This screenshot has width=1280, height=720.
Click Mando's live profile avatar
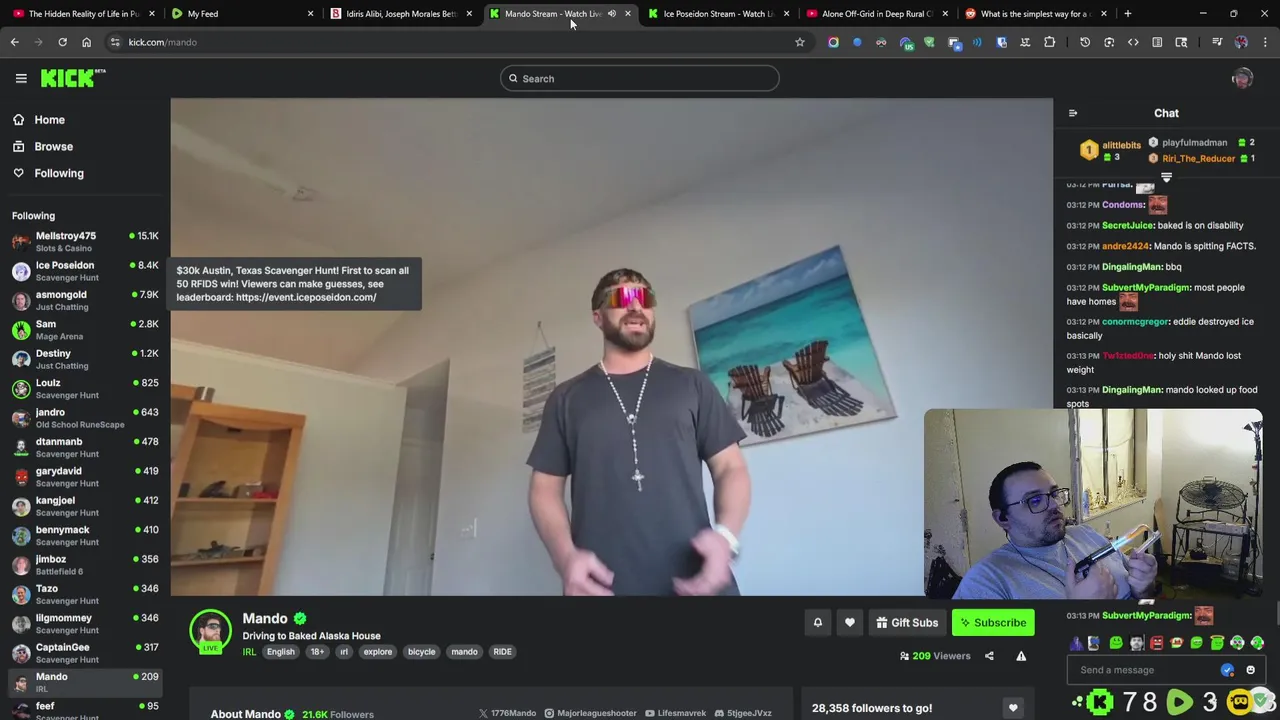coord(210,630)
